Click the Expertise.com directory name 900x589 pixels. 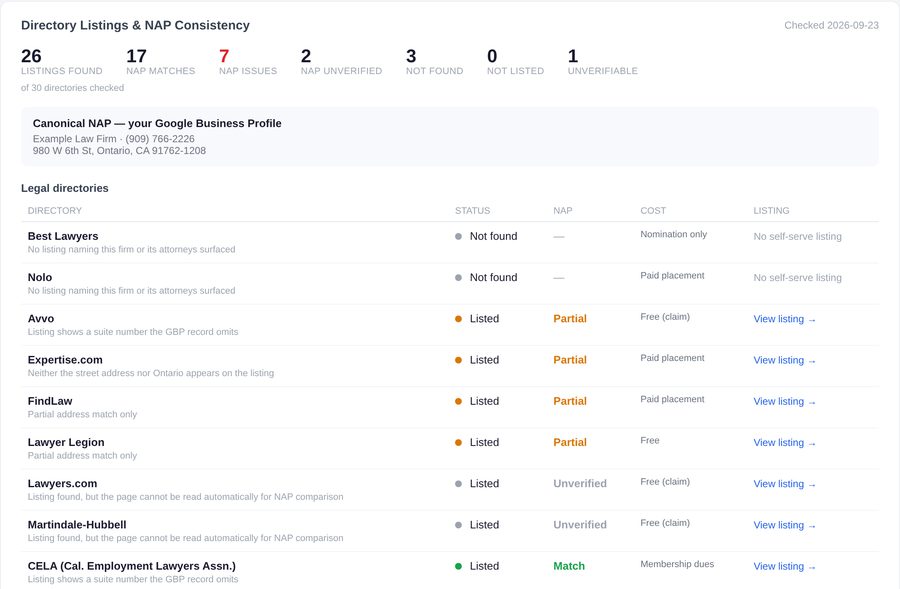pos(65,360)
